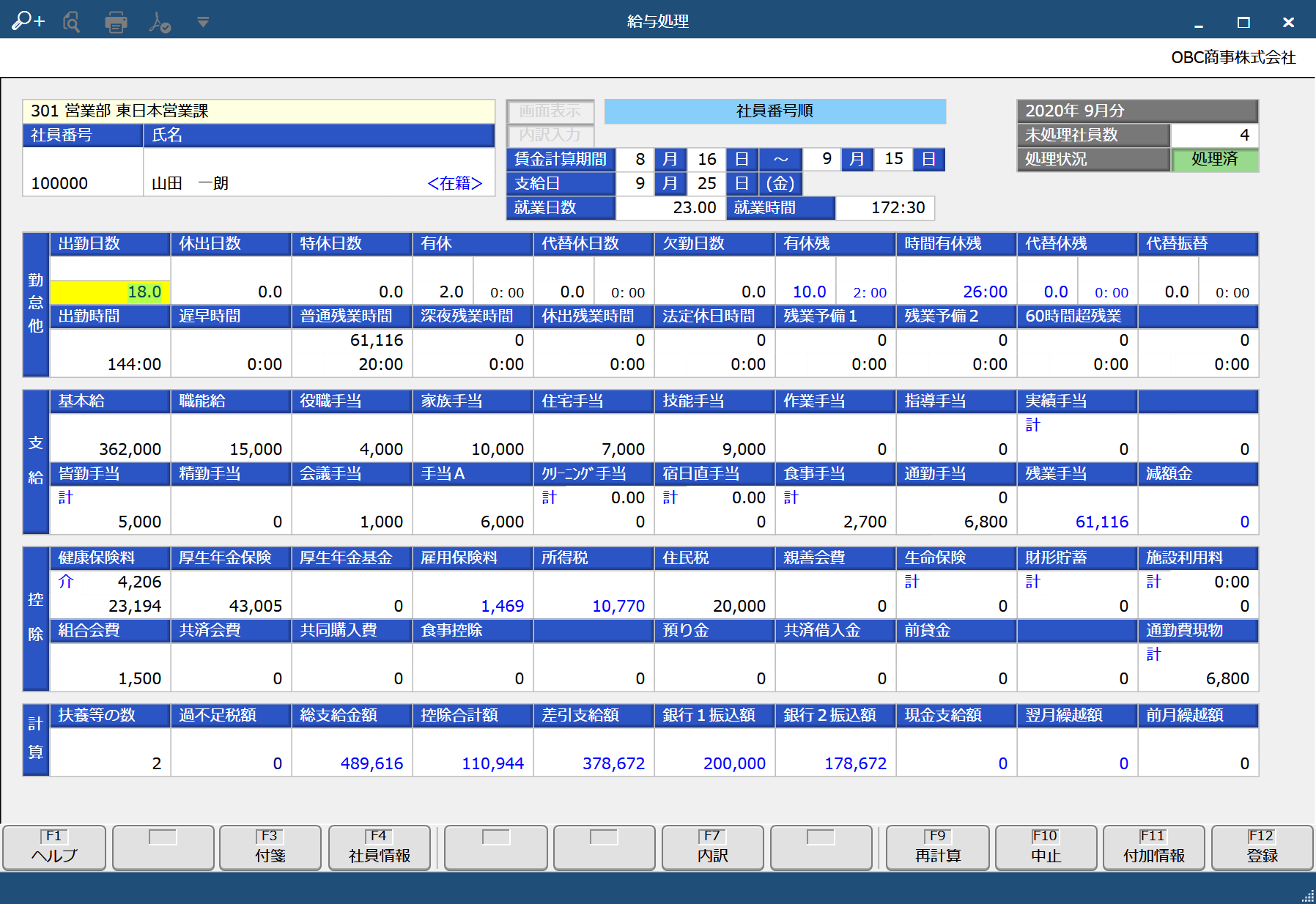Open F4 社員情報
1316x904 pixels.
tap(379, 848)
